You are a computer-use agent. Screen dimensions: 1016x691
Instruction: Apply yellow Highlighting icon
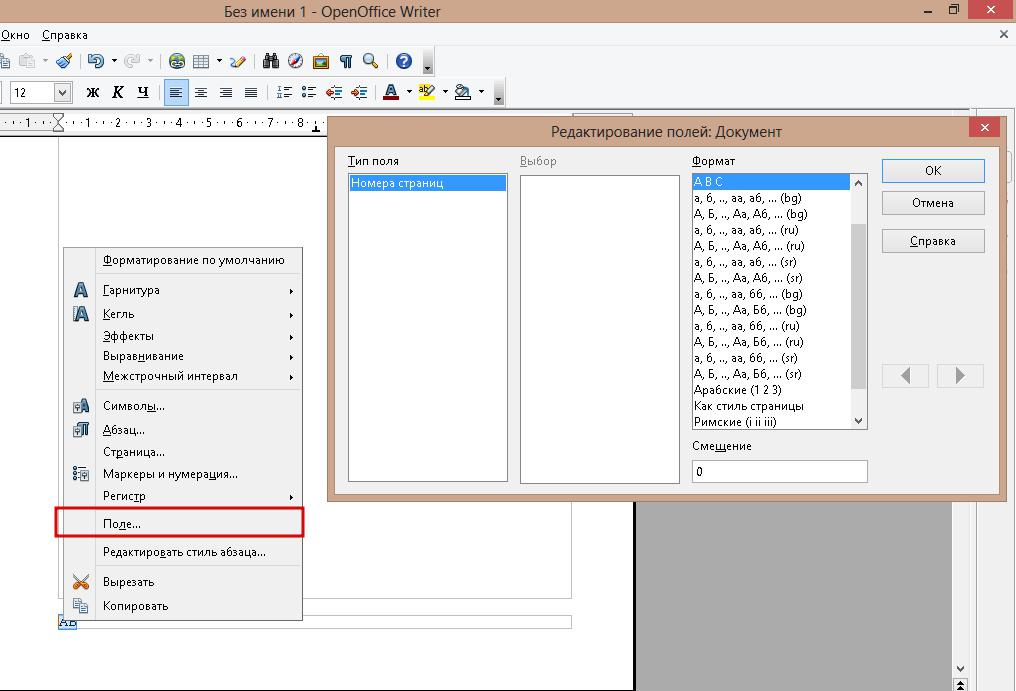click(426, 93)
